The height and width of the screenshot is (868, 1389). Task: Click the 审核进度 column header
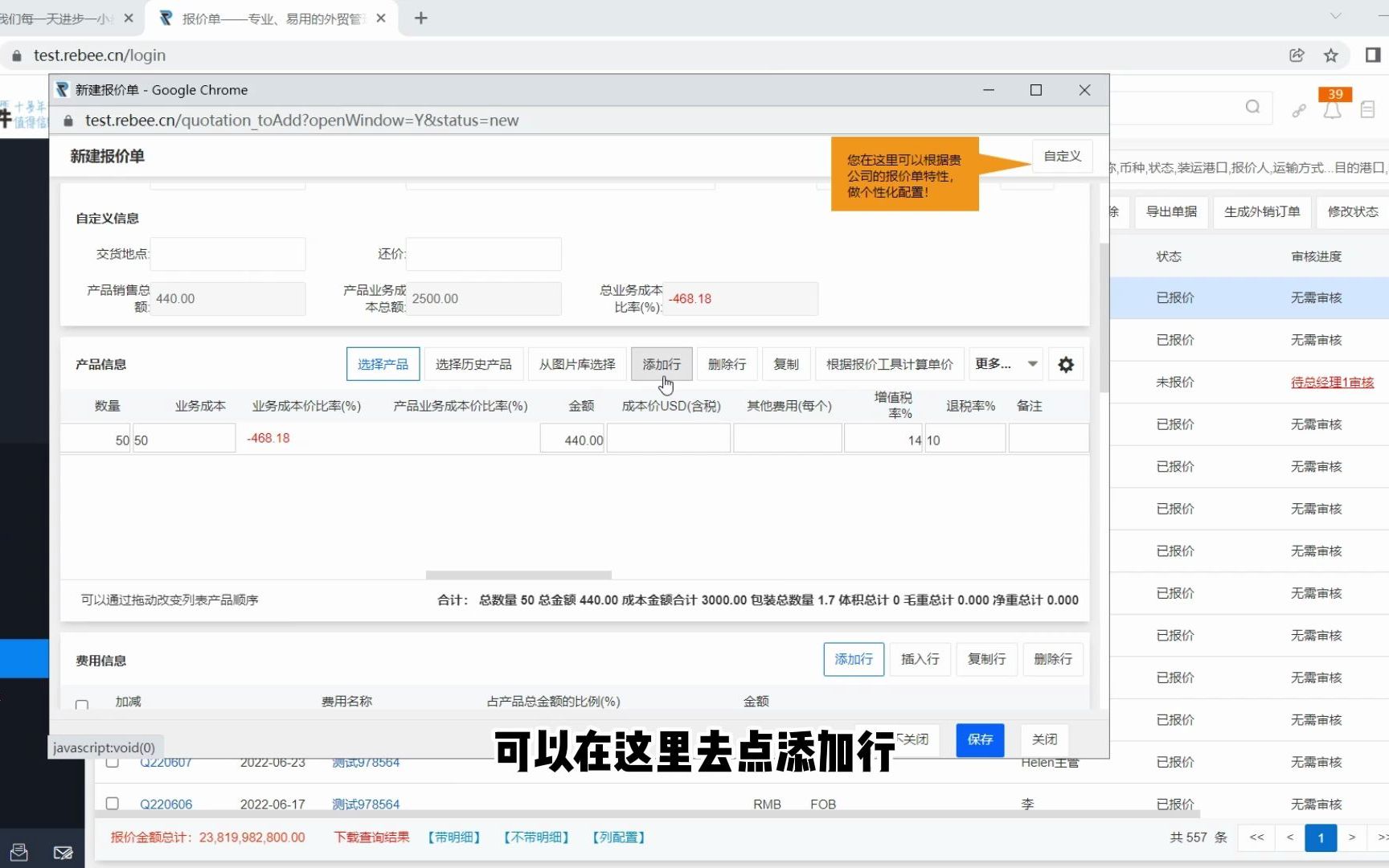click(1317, 256)
